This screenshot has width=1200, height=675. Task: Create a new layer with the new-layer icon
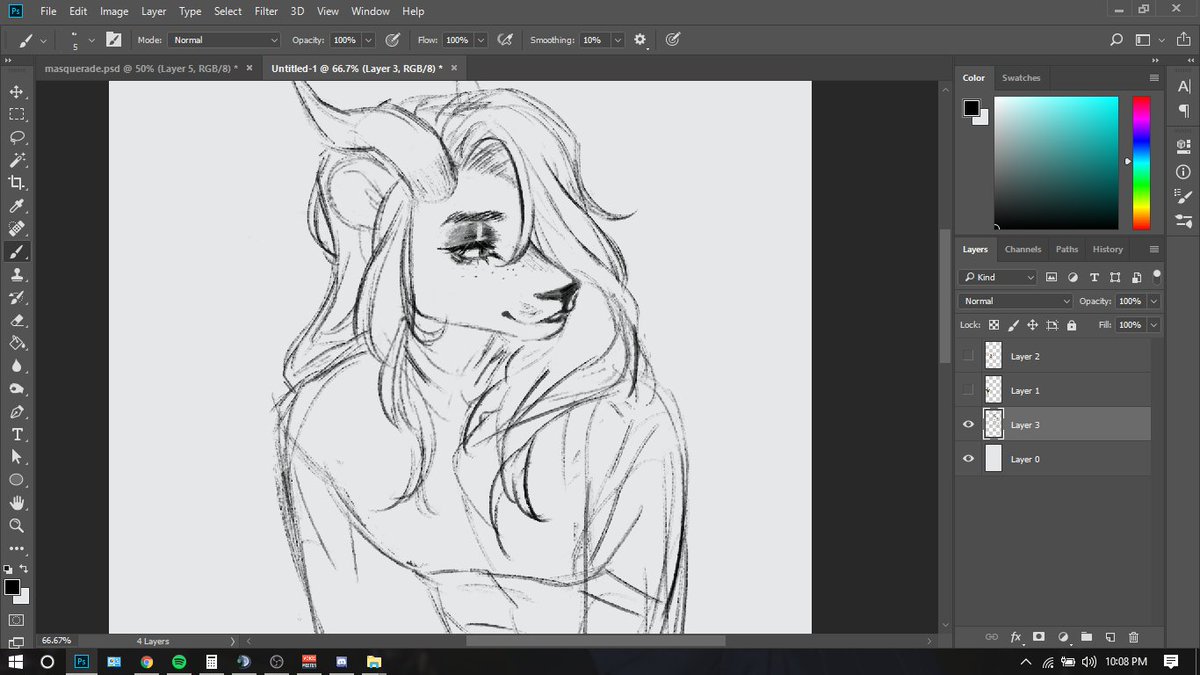point(1110,637)
